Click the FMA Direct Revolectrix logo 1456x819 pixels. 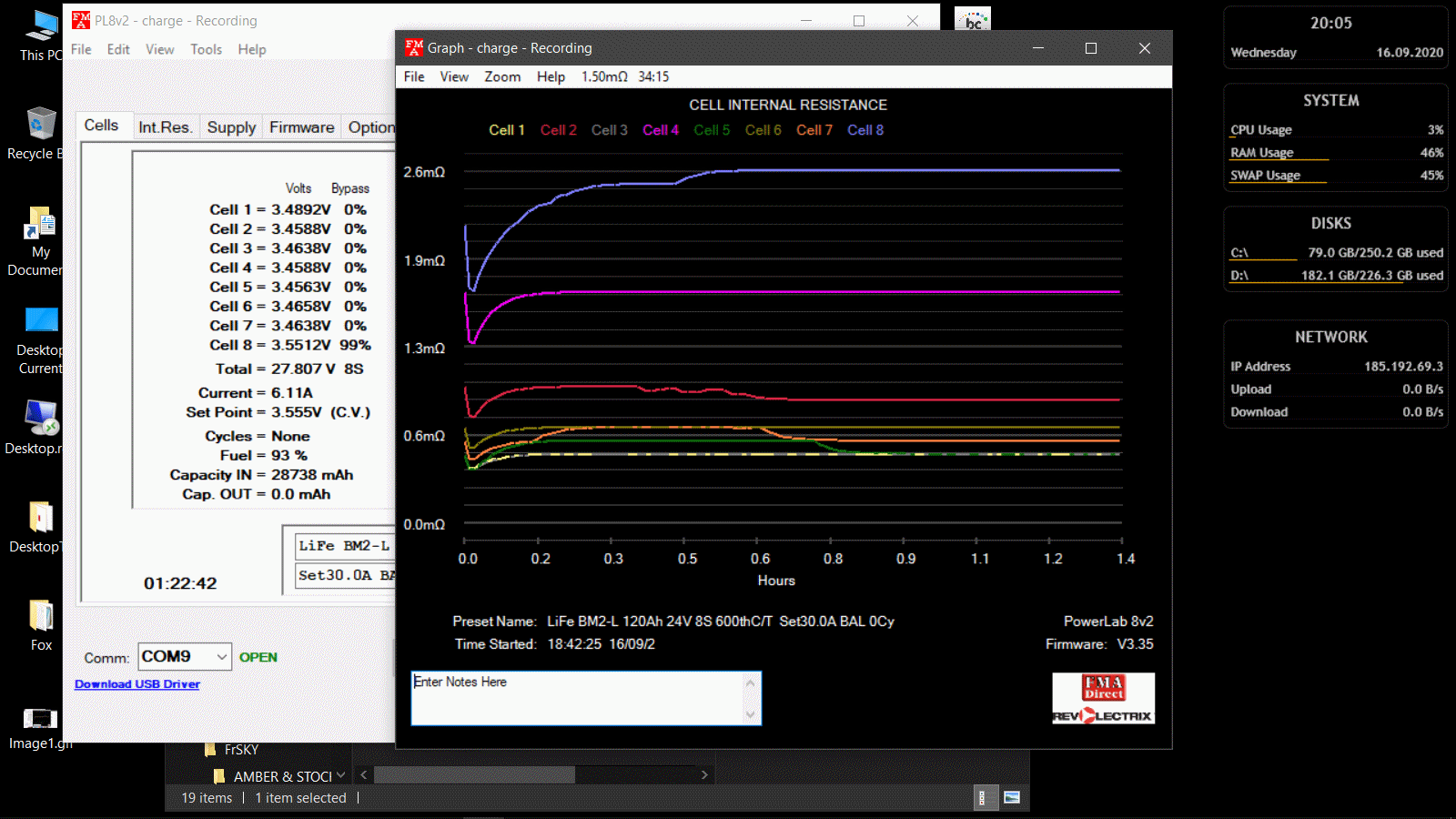(x=1103, y=699)
